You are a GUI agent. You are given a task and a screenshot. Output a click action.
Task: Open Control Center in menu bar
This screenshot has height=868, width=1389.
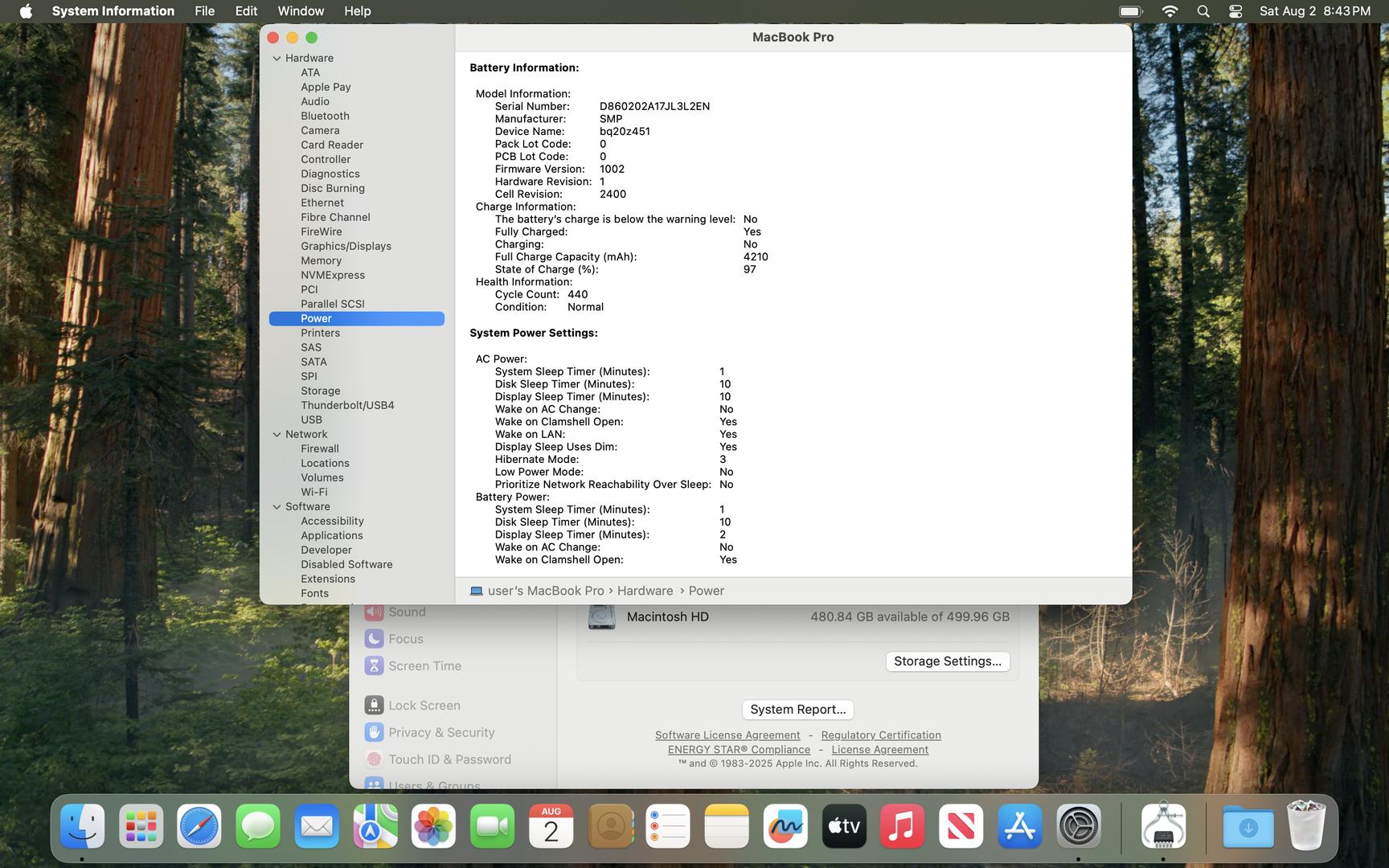[x=1235, y=11]
